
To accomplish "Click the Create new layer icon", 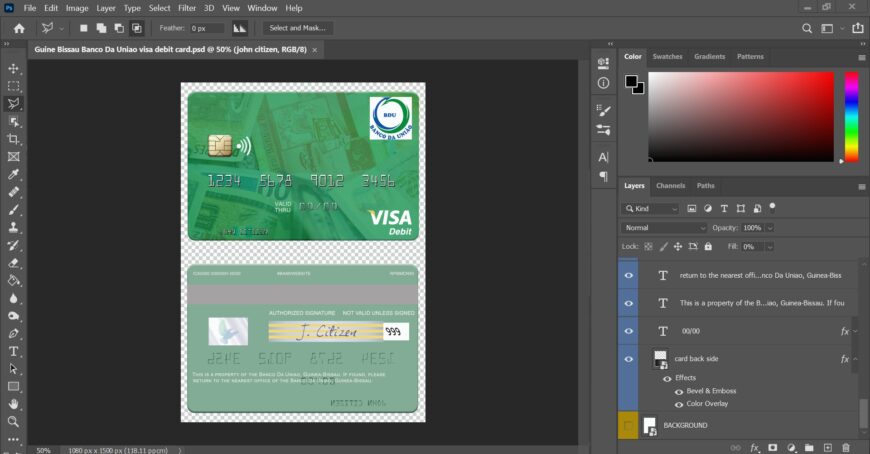I will click(x=827, y=447).
